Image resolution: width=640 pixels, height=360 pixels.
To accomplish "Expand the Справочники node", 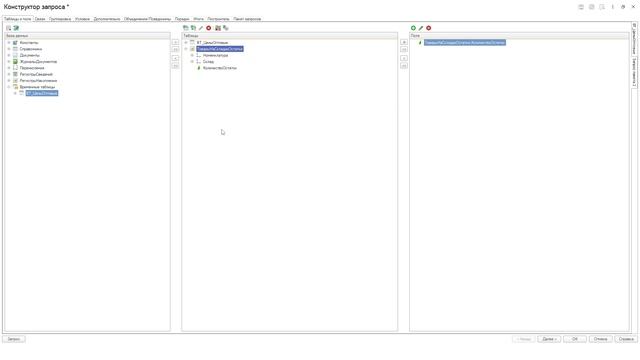I will [x=9, y=49].
